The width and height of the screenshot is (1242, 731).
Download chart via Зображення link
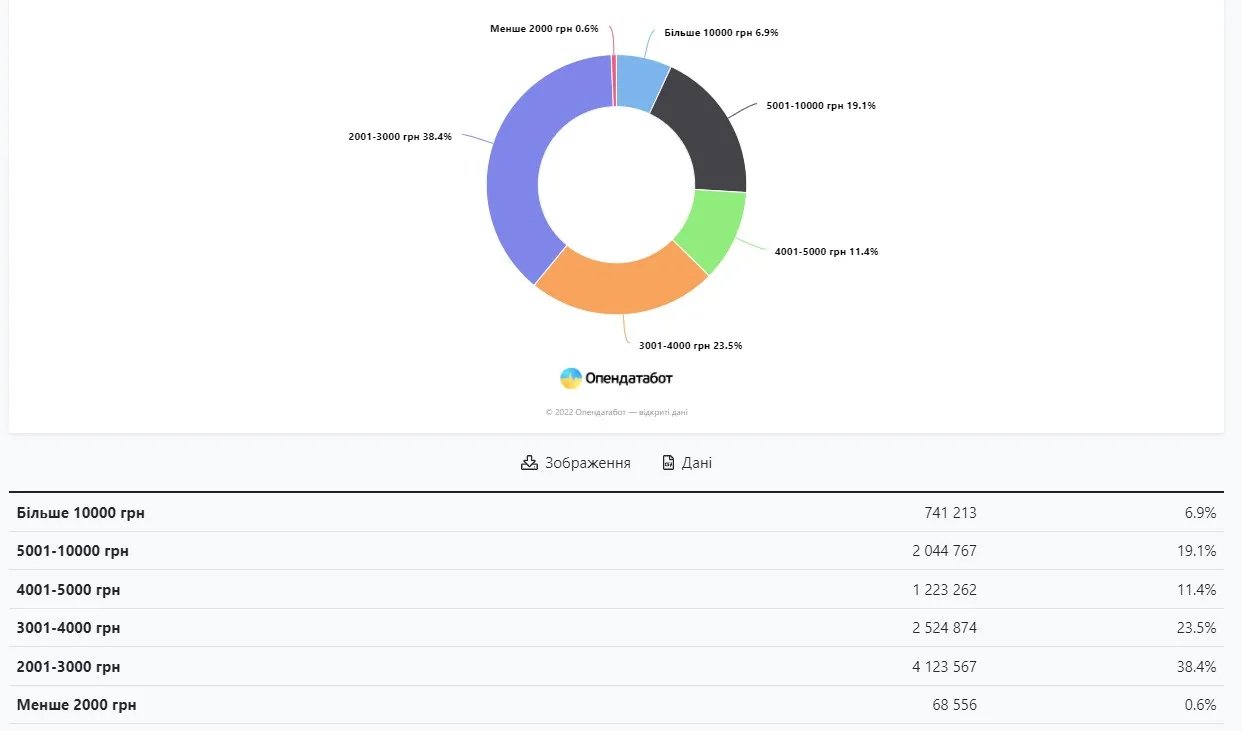(x=587, y=463)
